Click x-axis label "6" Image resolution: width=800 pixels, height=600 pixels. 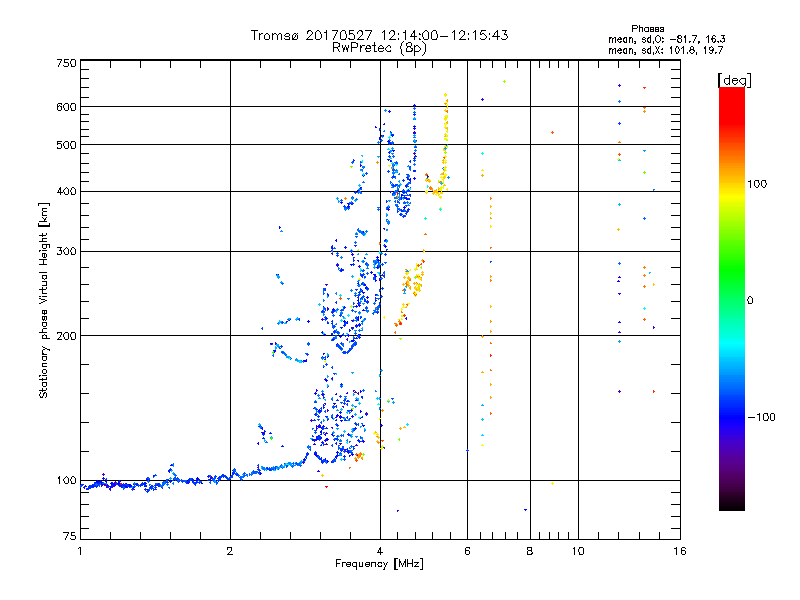pos(467,551)
